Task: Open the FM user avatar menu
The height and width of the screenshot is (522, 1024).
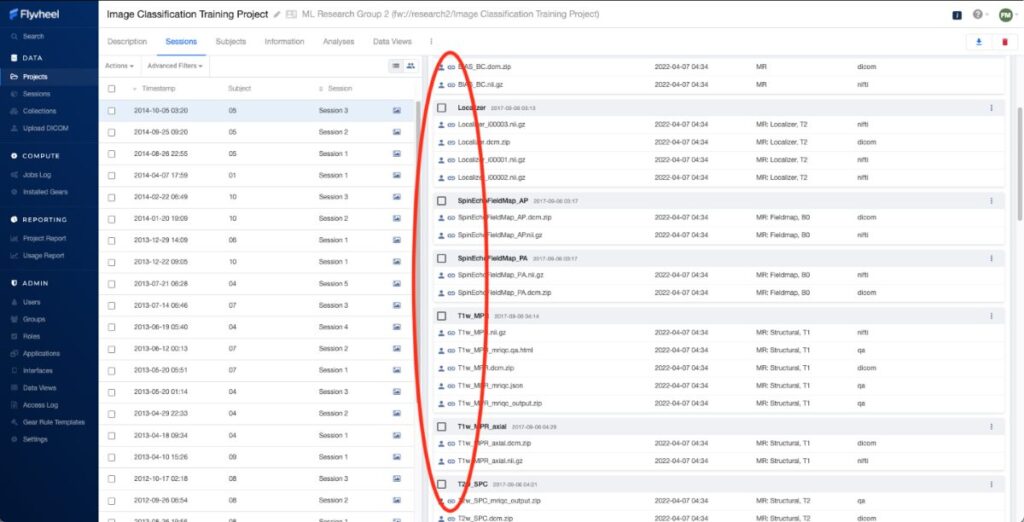Action: (x=1005, y=15)
